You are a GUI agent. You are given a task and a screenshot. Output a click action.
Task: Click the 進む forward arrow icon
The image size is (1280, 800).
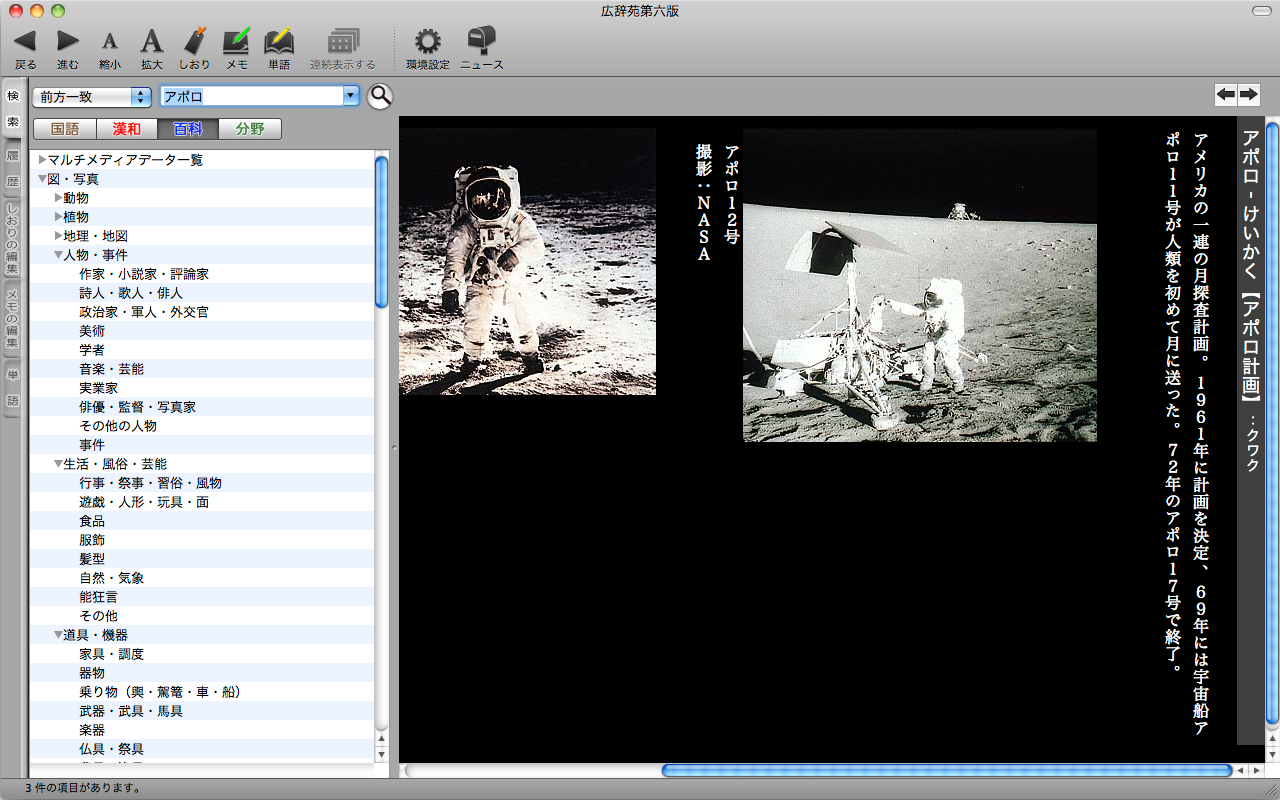pyautogui.click(x=68, y=41)
